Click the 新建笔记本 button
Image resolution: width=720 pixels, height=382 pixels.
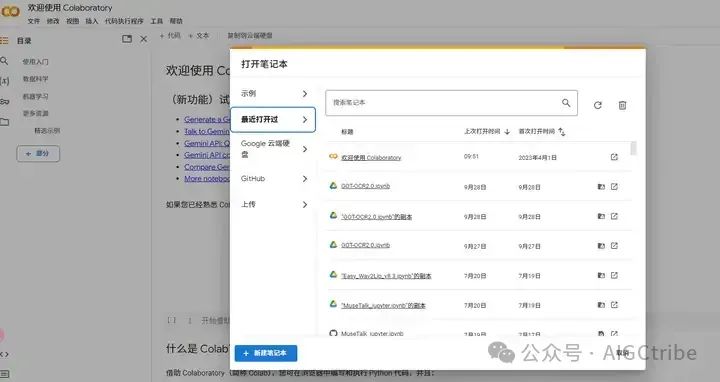tap(266, 353)
